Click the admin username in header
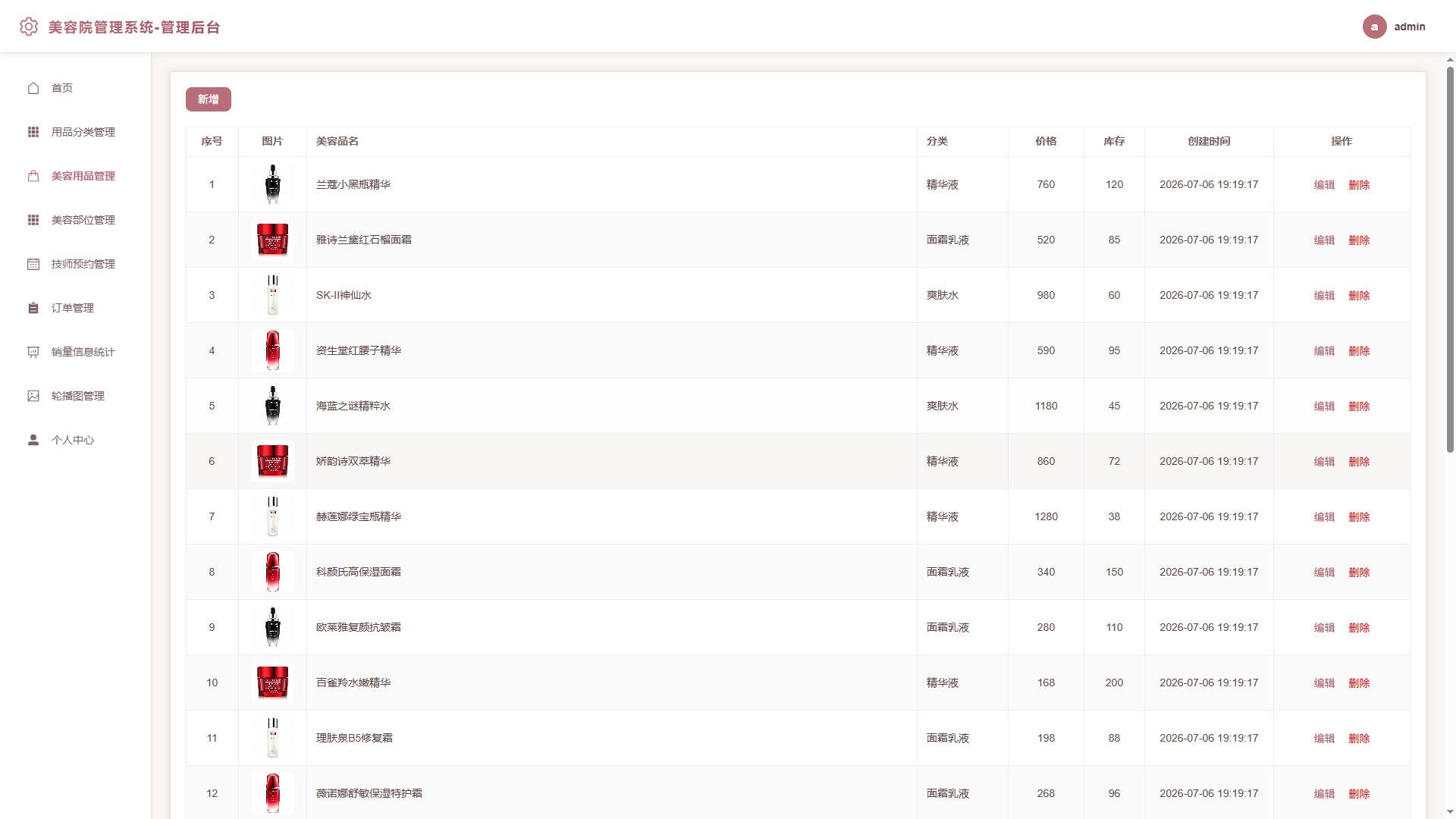This screenshot has width=1456, height=819. (1409, 27)
